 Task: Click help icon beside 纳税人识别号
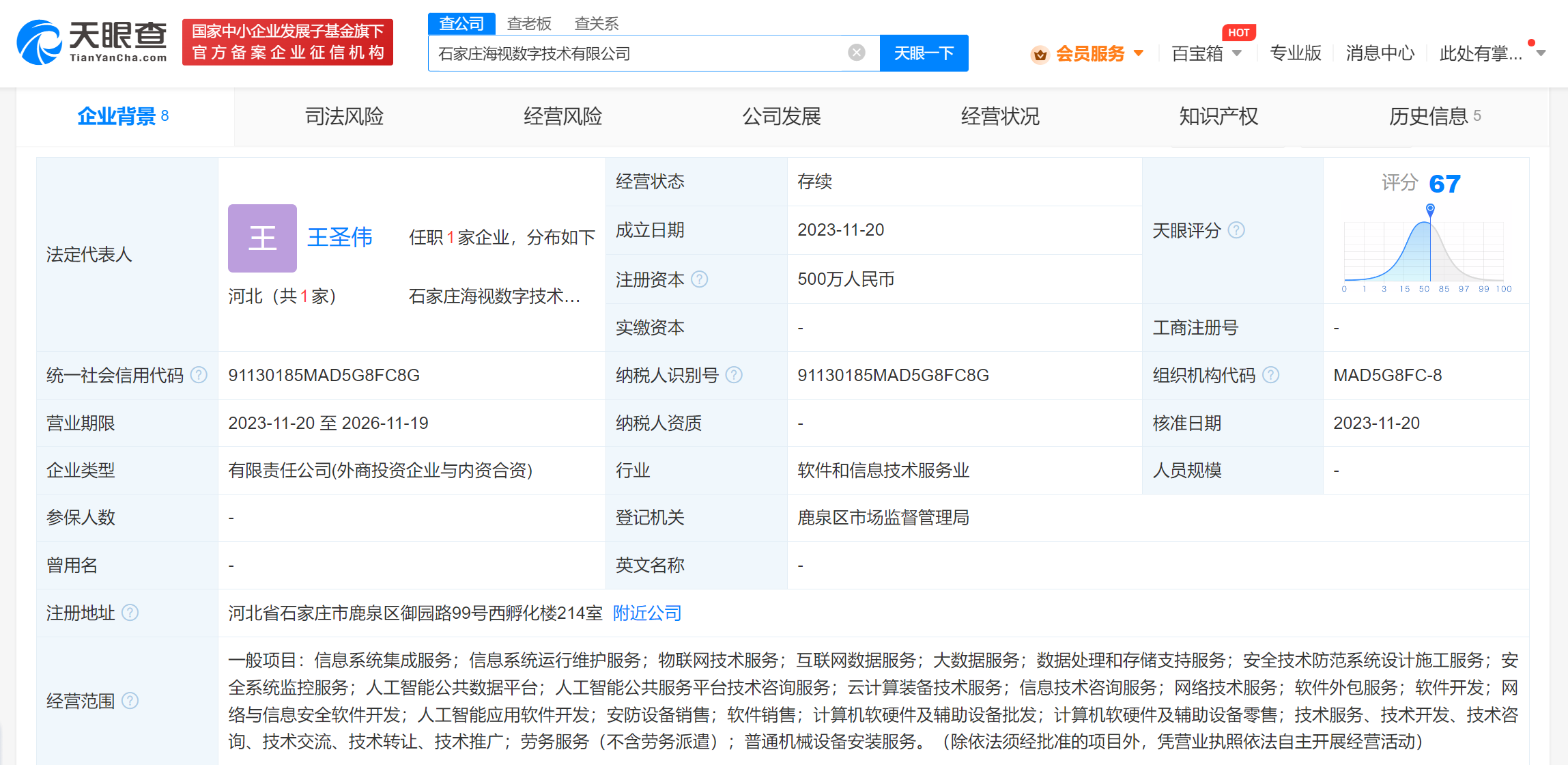click(x=734, y=375)
